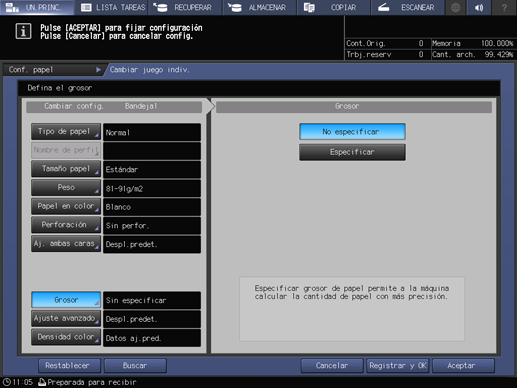Click the Datos aj.pred. value
Image resolution: width=517 pixels, height=388 pixels.
pos(152,338)
